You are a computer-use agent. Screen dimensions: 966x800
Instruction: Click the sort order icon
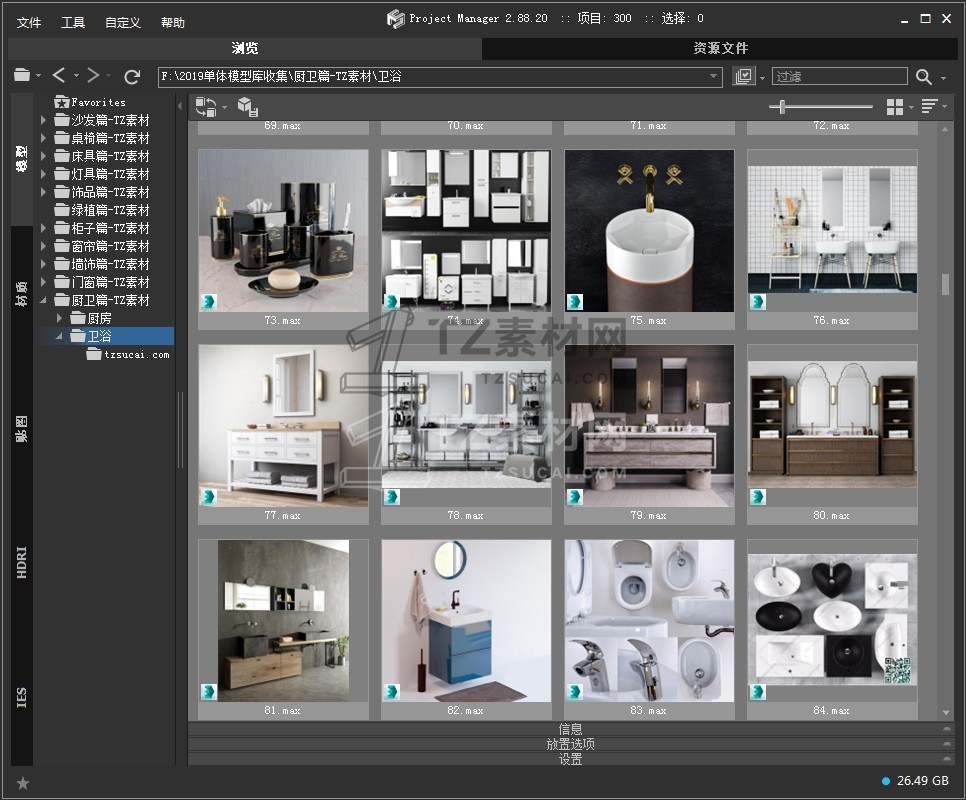tap(929, 107)
